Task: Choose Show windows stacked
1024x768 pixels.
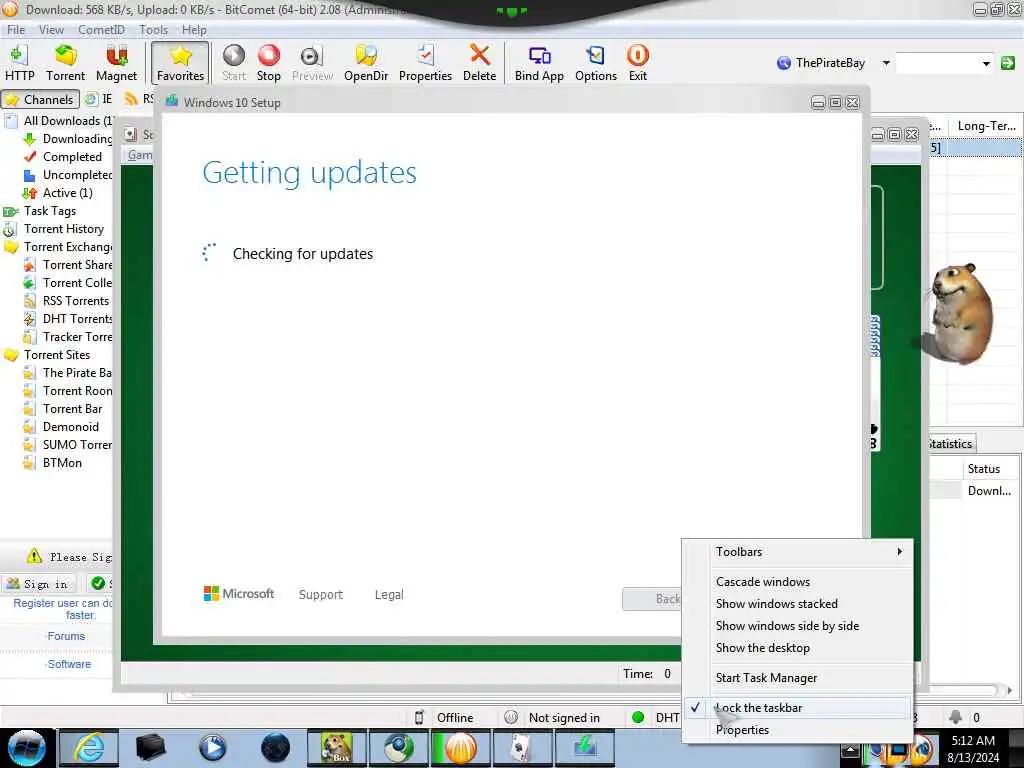Action: pyautogui.click(x=776, y=603)
